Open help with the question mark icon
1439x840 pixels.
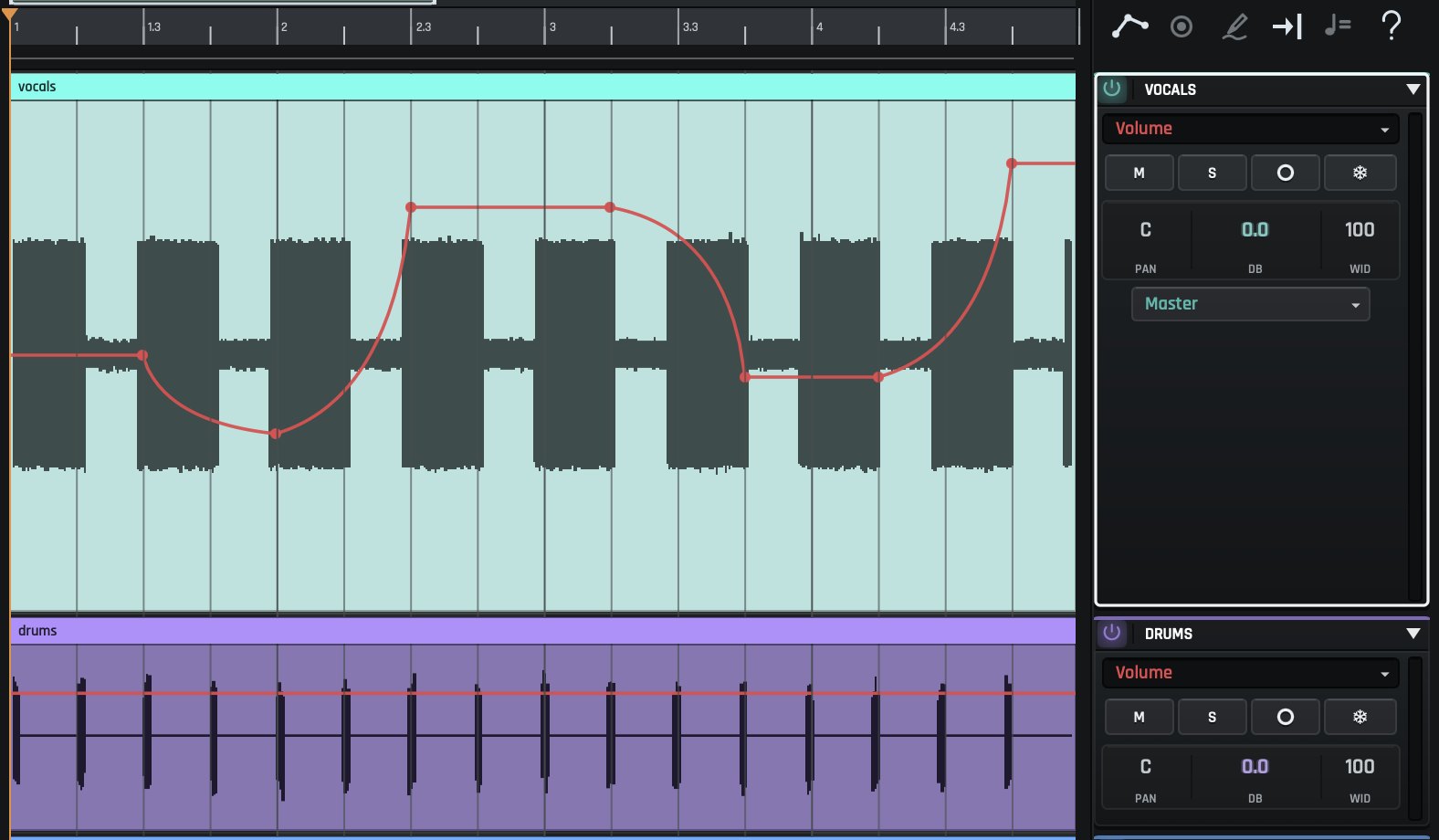[1391, 26]
